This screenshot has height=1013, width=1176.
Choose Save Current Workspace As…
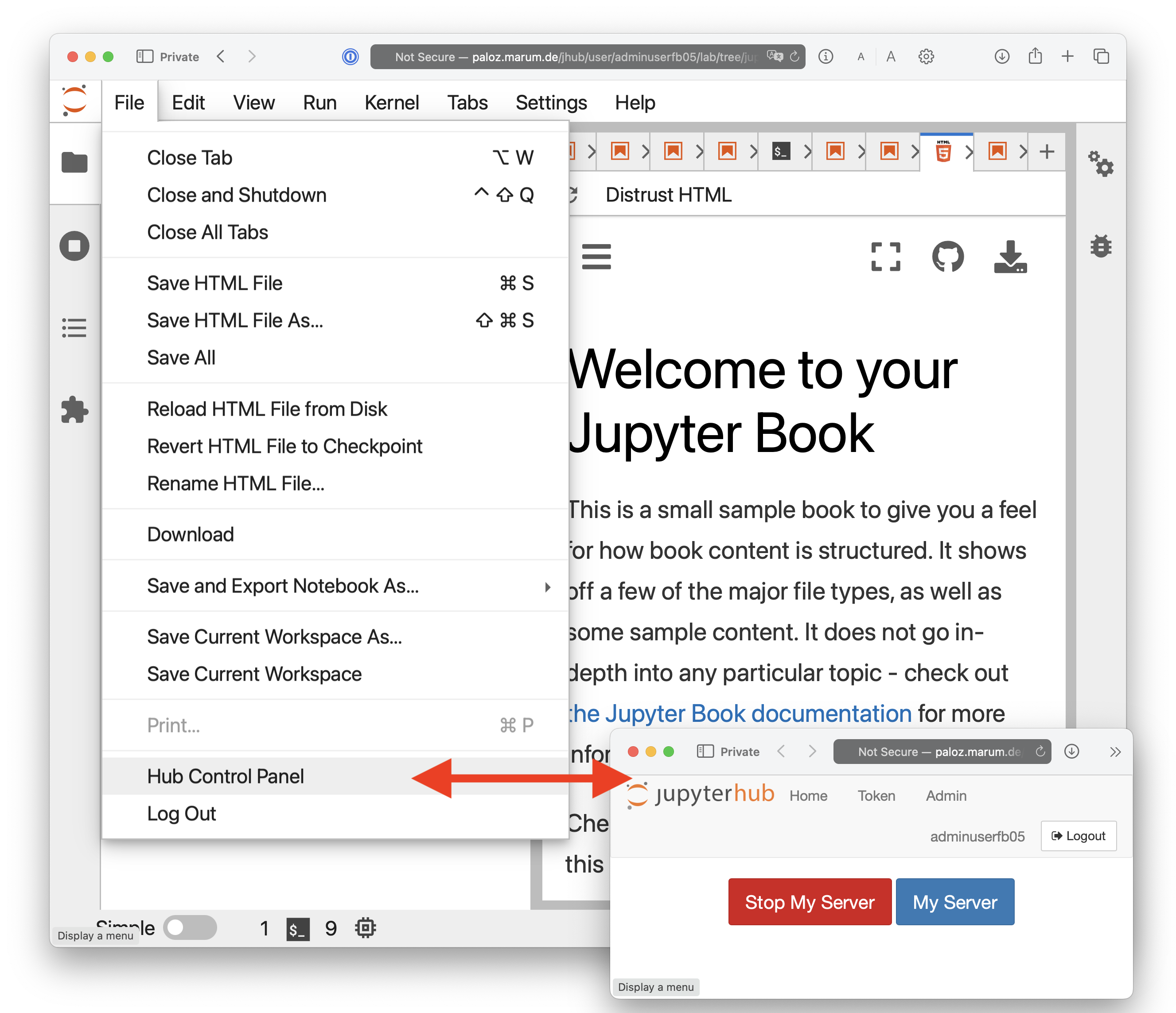click(335, 637)
